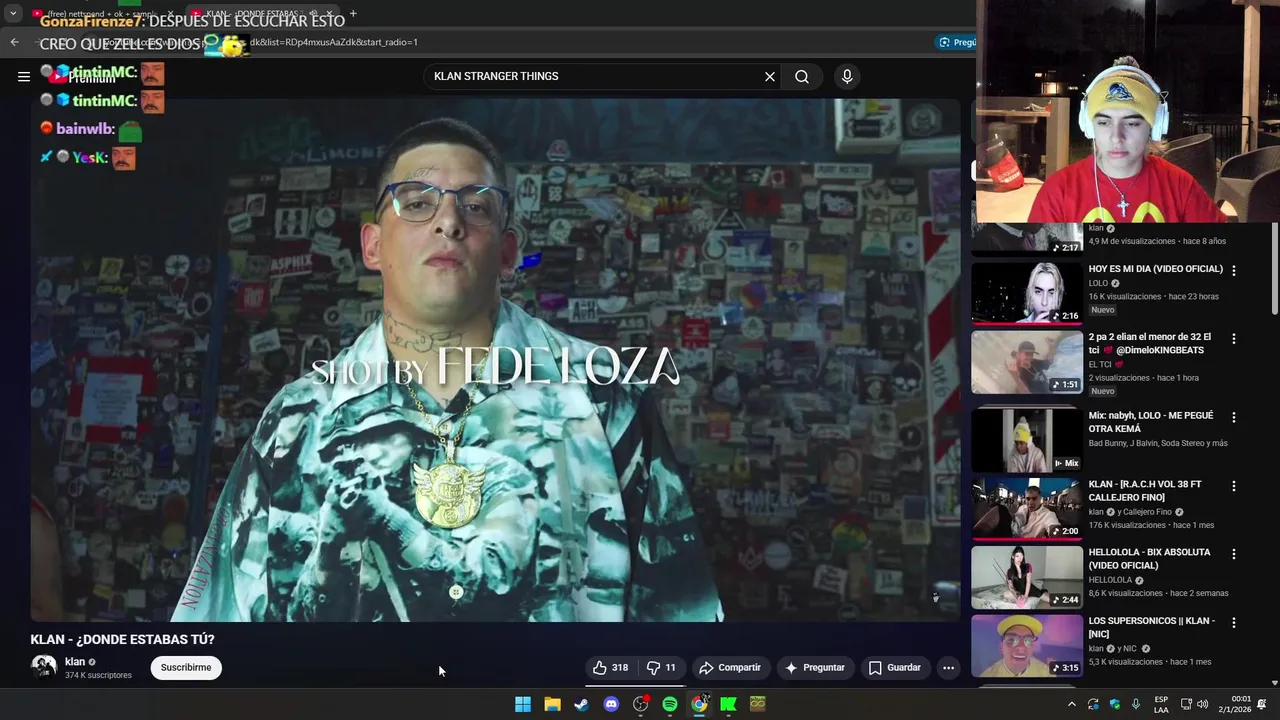The height and width of the screenshot is (720, 1280).
Task: Open the three-dot more actions button under video
Action: click(x=948, y=668)
